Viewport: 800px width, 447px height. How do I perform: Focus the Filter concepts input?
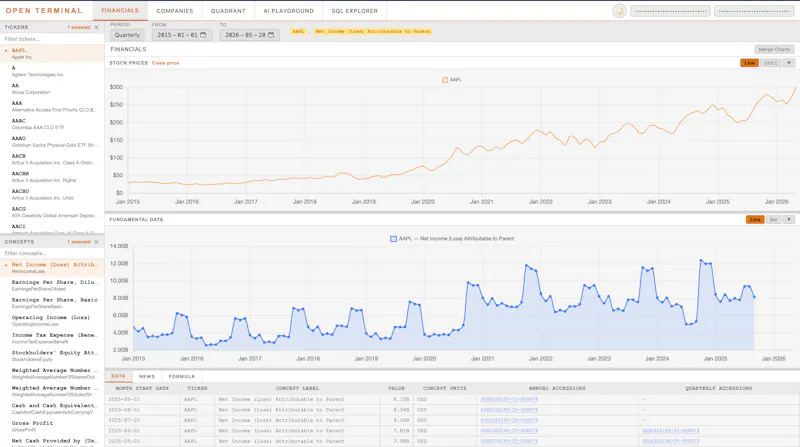52,253
